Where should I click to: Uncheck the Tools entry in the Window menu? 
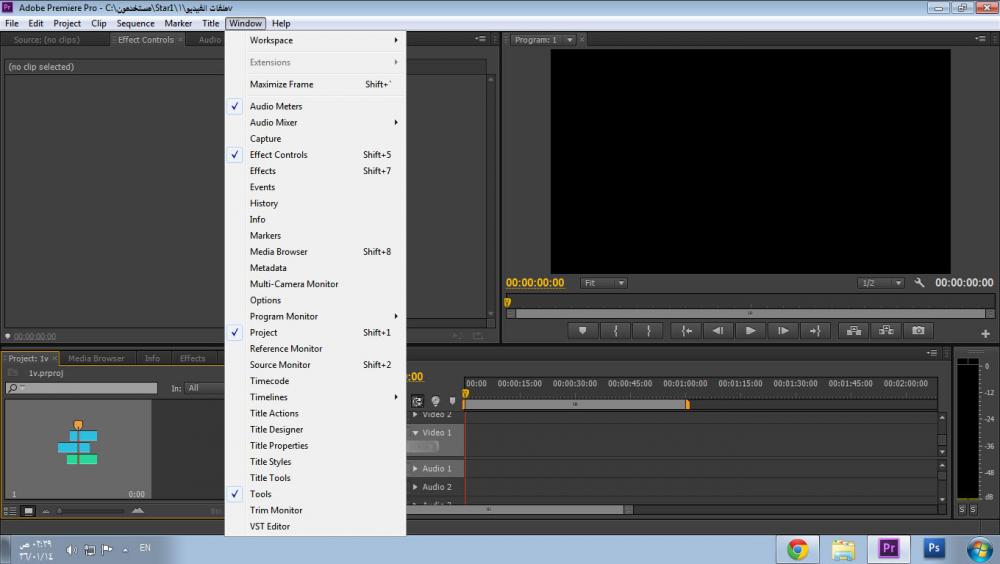[x=260, y=494]
